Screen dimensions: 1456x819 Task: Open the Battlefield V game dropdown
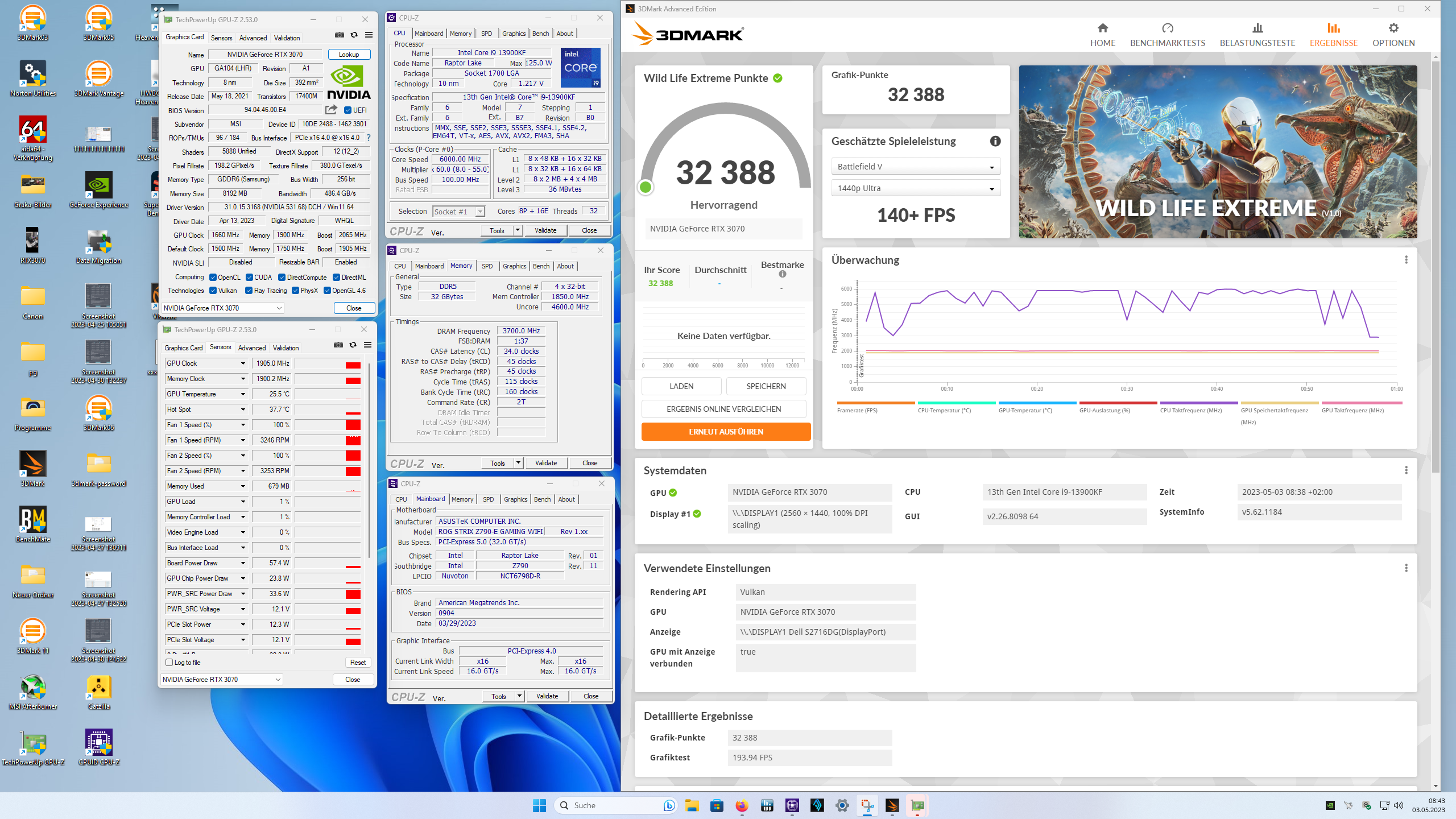[916, 167]
